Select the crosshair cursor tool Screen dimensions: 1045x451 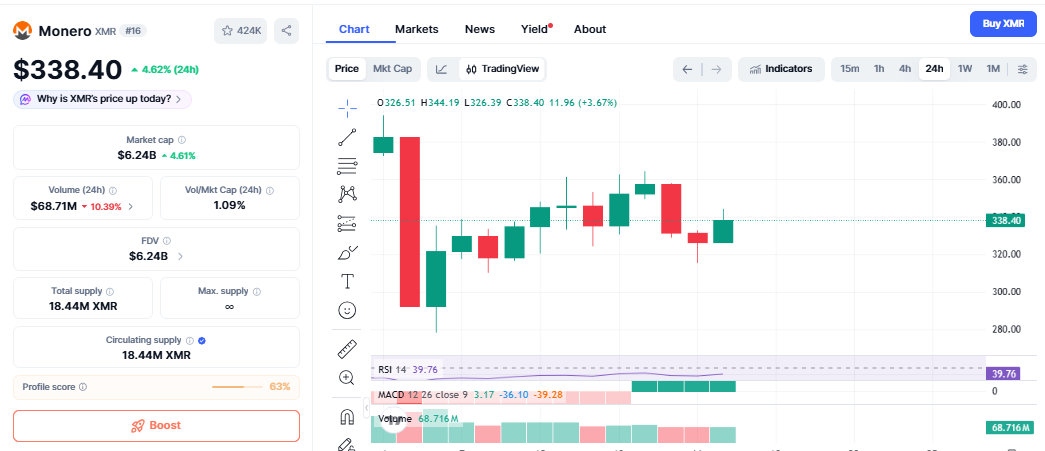347,107
